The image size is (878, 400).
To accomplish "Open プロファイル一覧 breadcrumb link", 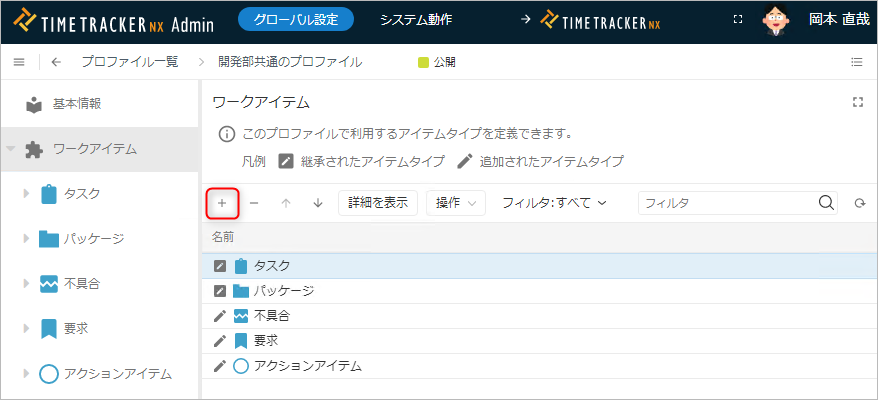I will 130,62.
